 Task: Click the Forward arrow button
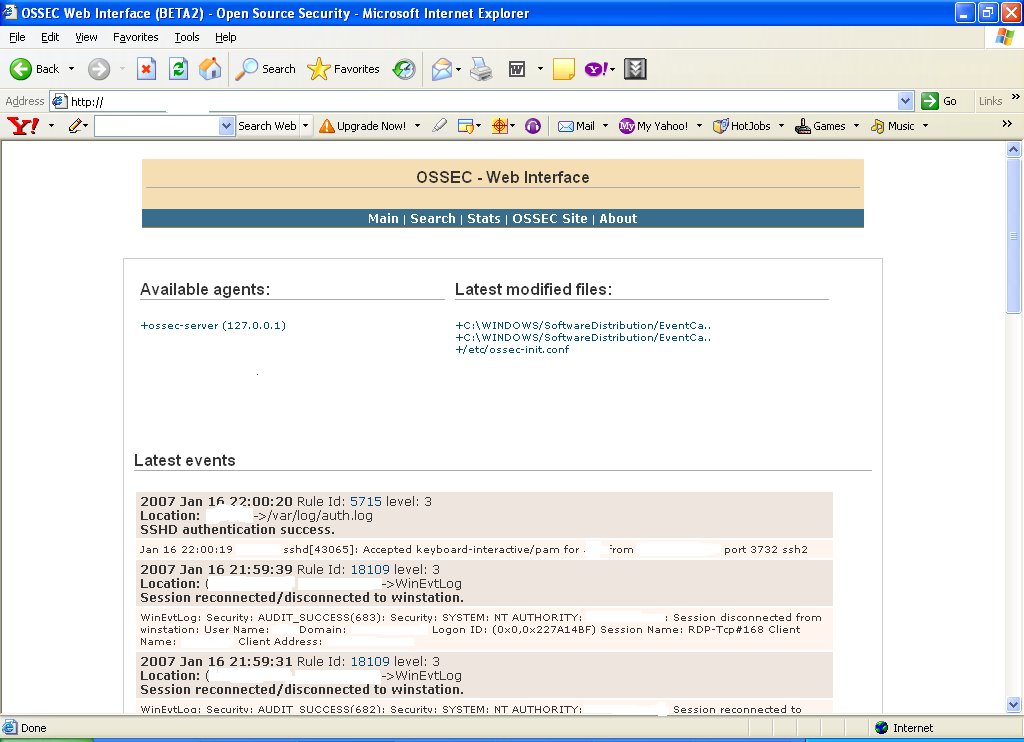pyautogui.click(x=99, y=69)
